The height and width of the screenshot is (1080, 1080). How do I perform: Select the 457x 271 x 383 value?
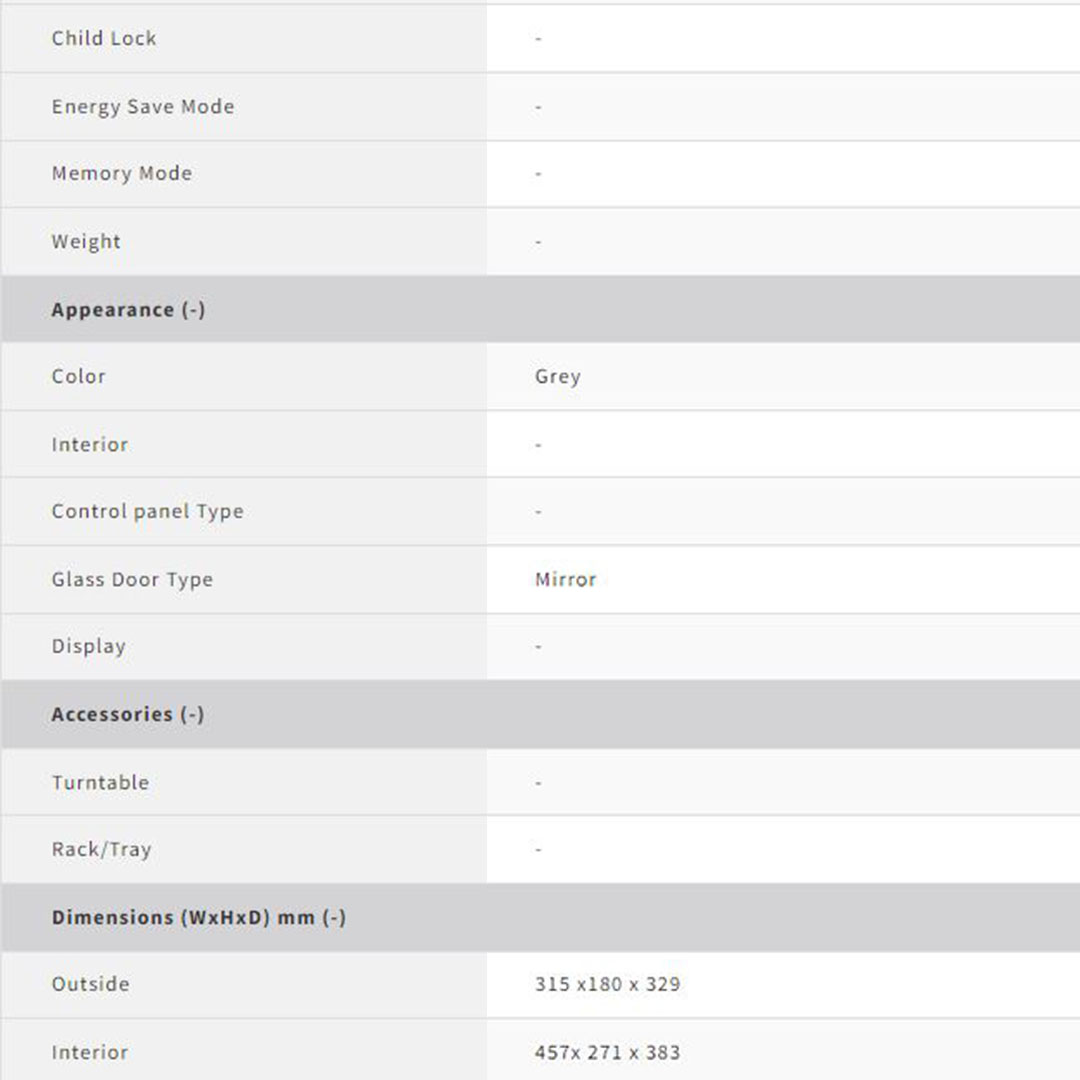click(607, 1053)
